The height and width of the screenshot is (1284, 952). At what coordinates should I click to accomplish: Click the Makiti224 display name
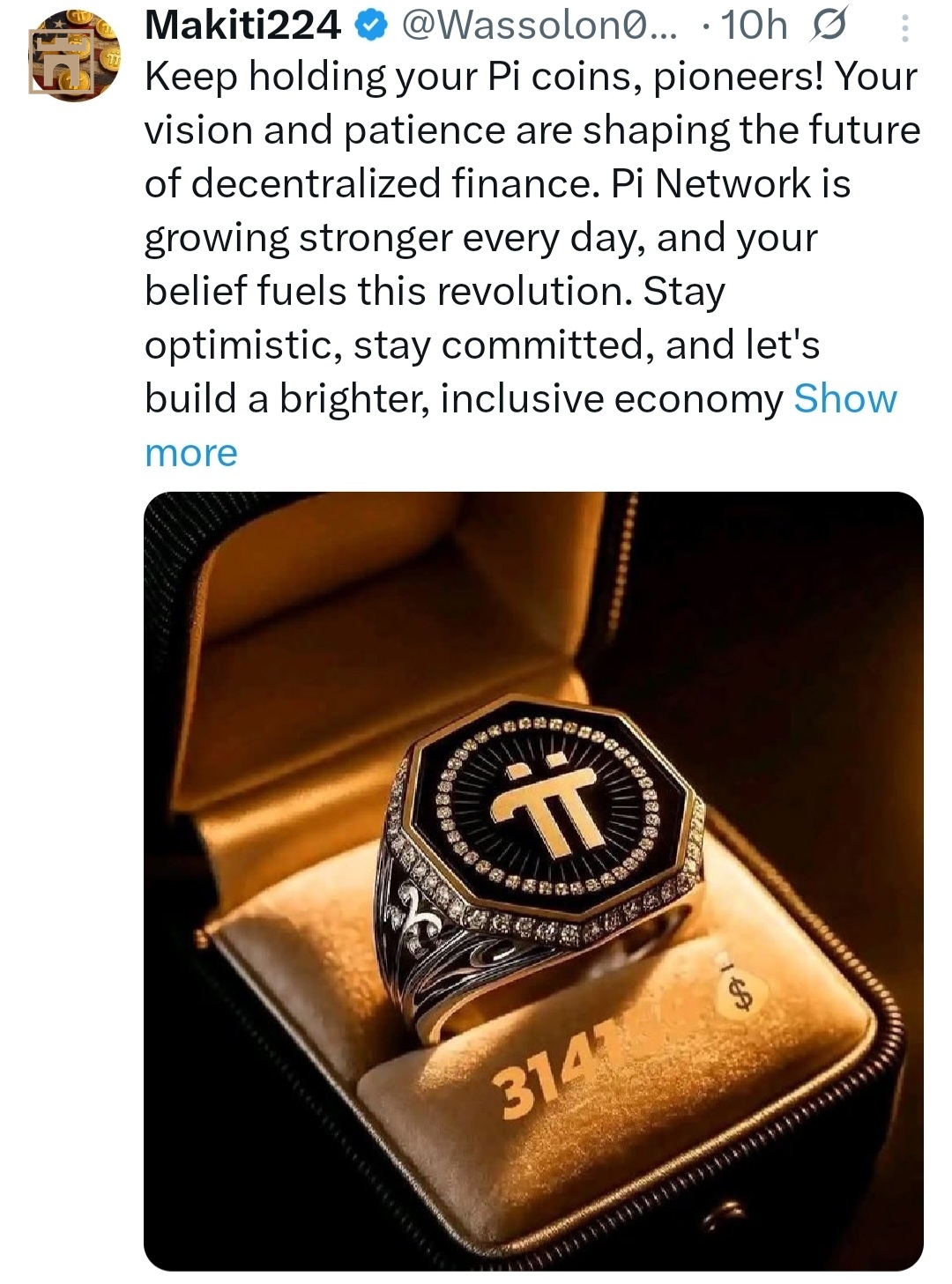click(x=242, y=26)
